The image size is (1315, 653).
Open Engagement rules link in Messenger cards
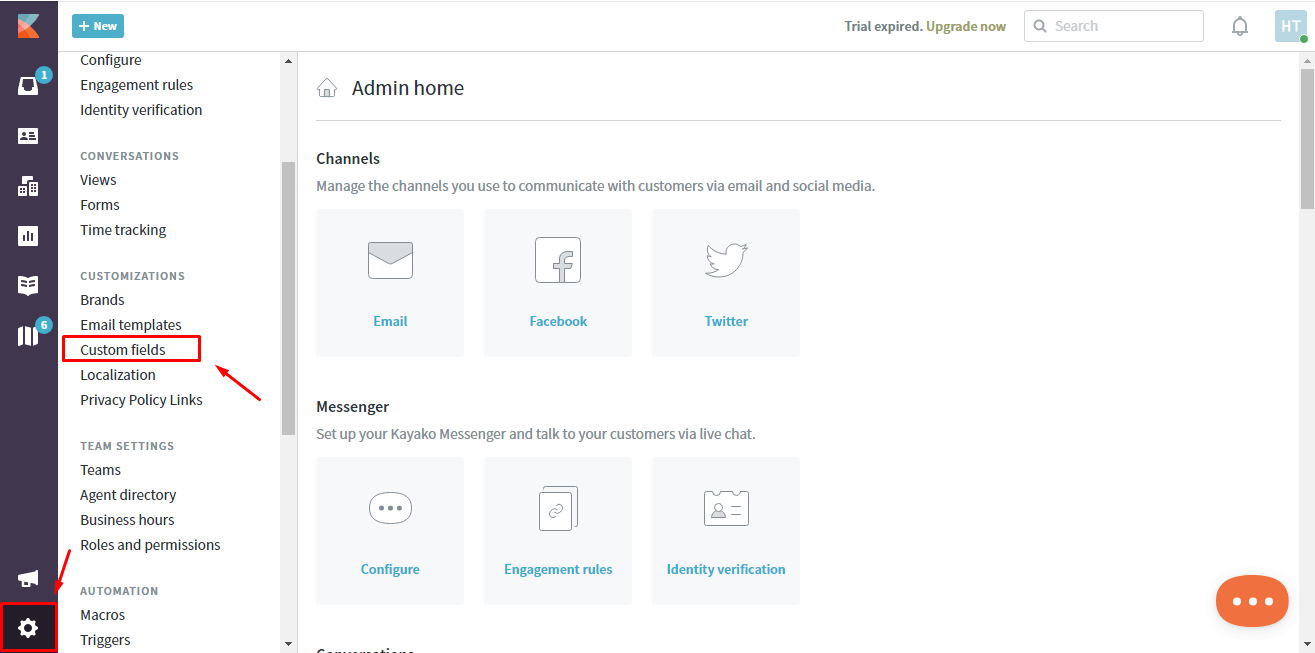click(558, 569)
